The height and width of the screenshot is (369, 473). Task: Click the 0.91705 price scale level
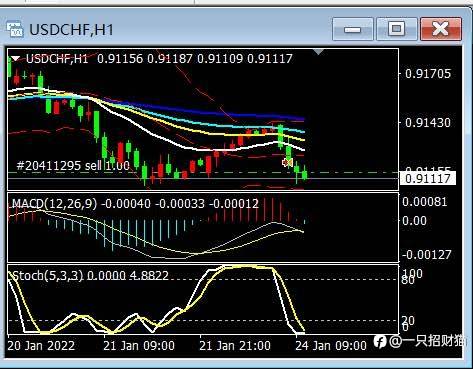(428, 74)
